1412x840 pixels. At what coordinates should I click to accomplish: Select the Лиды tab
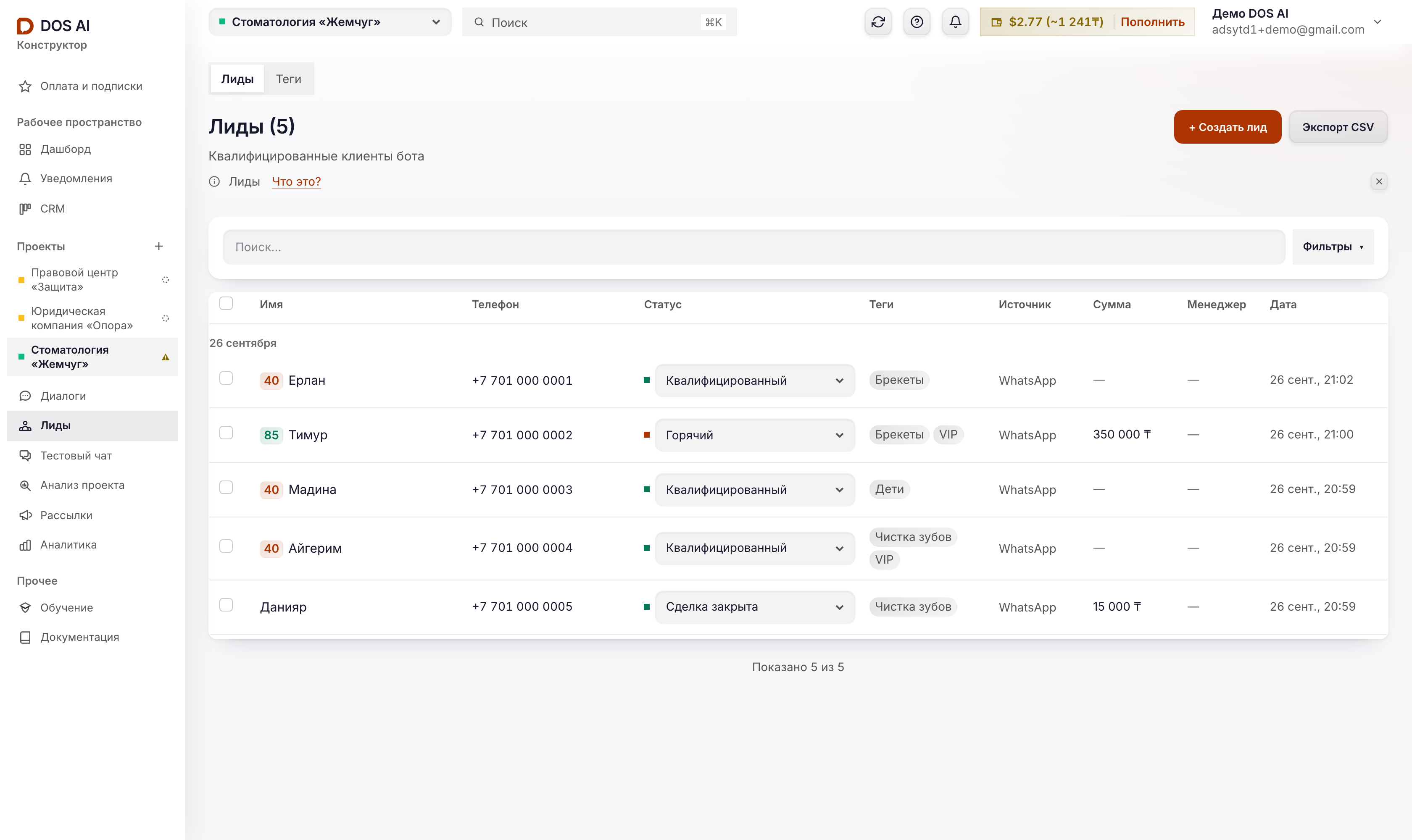[x=237, y=79]
